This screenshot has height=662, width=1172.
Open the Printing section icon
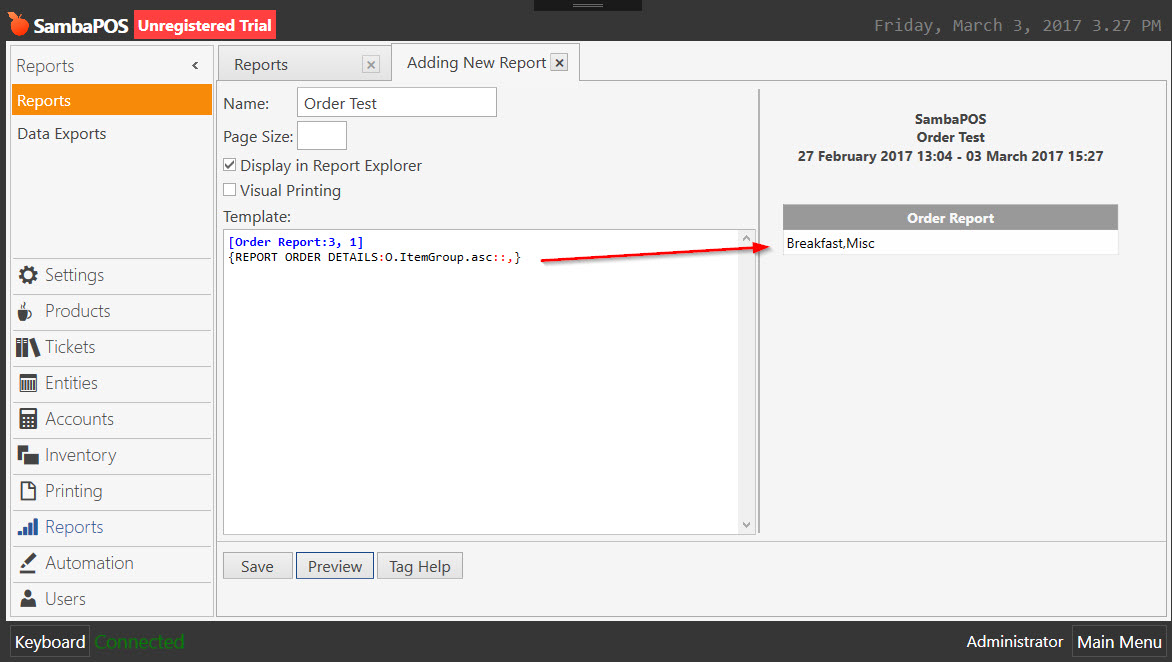point(28,491)
